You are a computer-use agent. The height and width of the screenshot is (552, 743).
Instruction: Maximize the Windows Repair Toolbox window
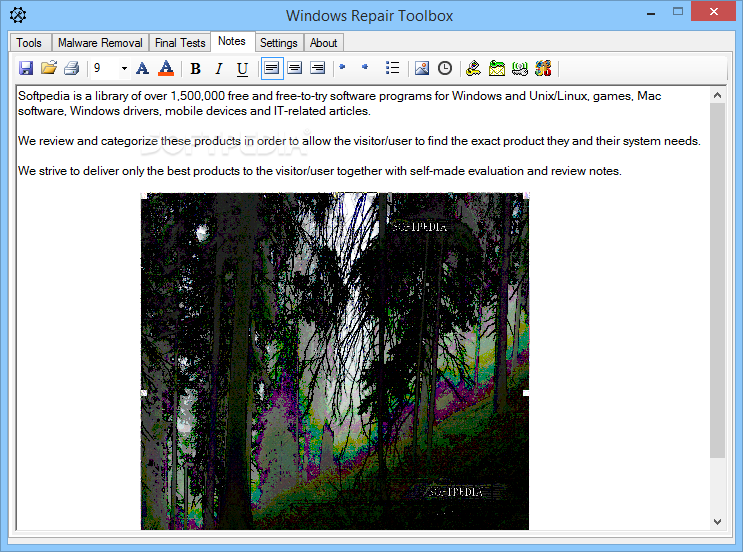click(678, 11)
